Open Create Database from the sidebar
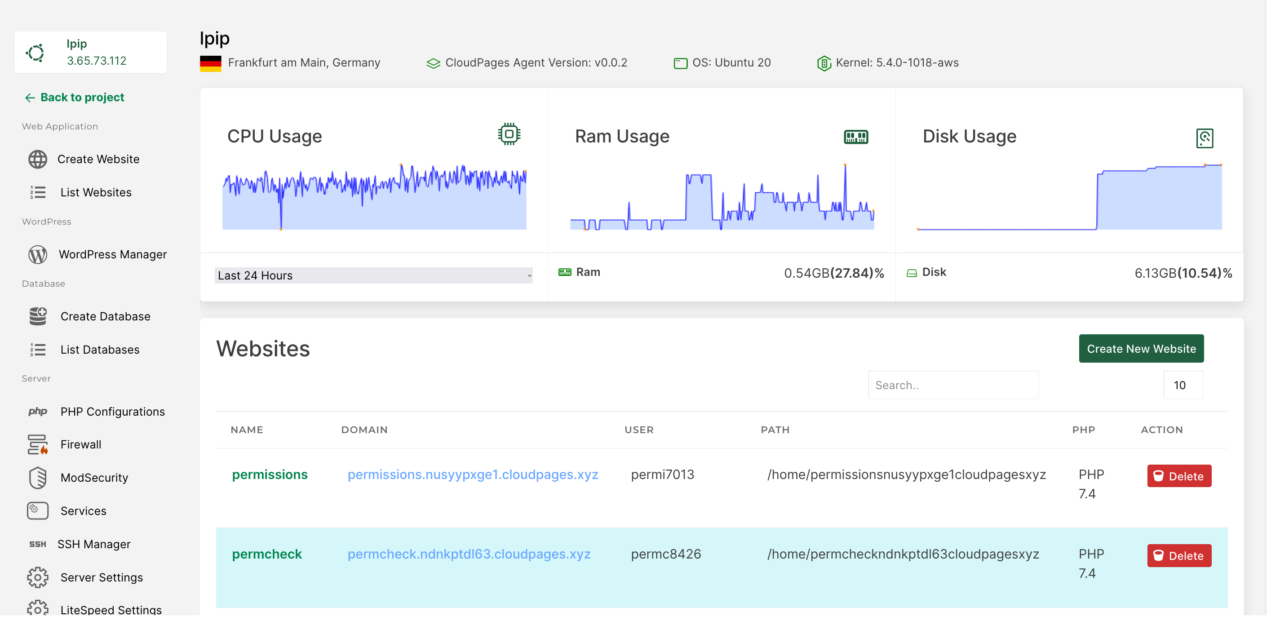This screenshot has height=621, width=1280. pos(104,316)
